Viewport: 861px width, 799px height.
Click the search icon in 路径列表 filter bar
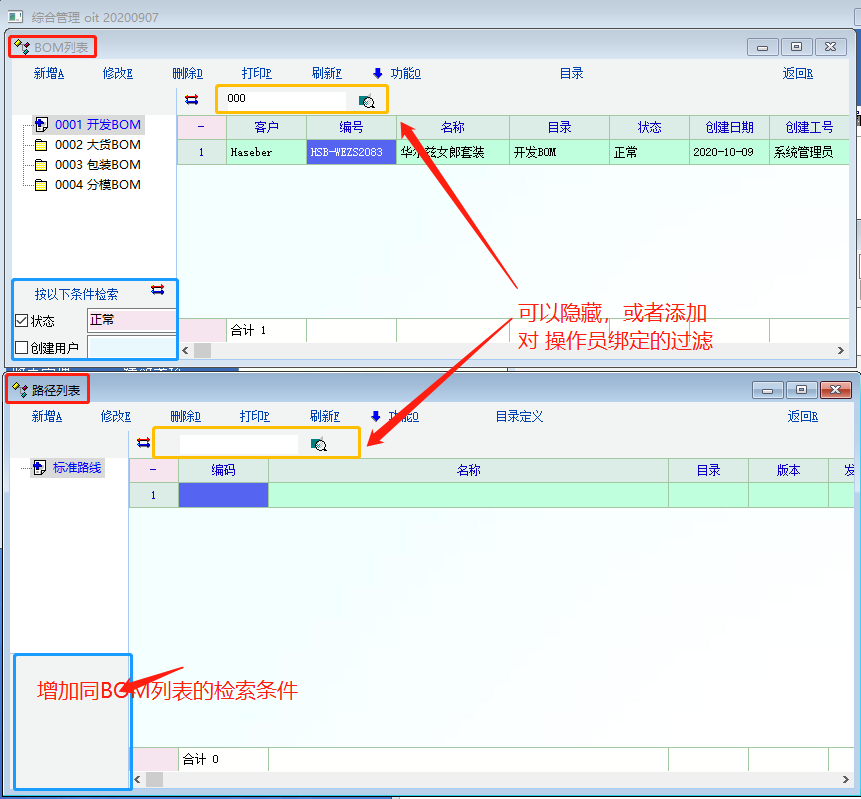[x=318, y=444]
